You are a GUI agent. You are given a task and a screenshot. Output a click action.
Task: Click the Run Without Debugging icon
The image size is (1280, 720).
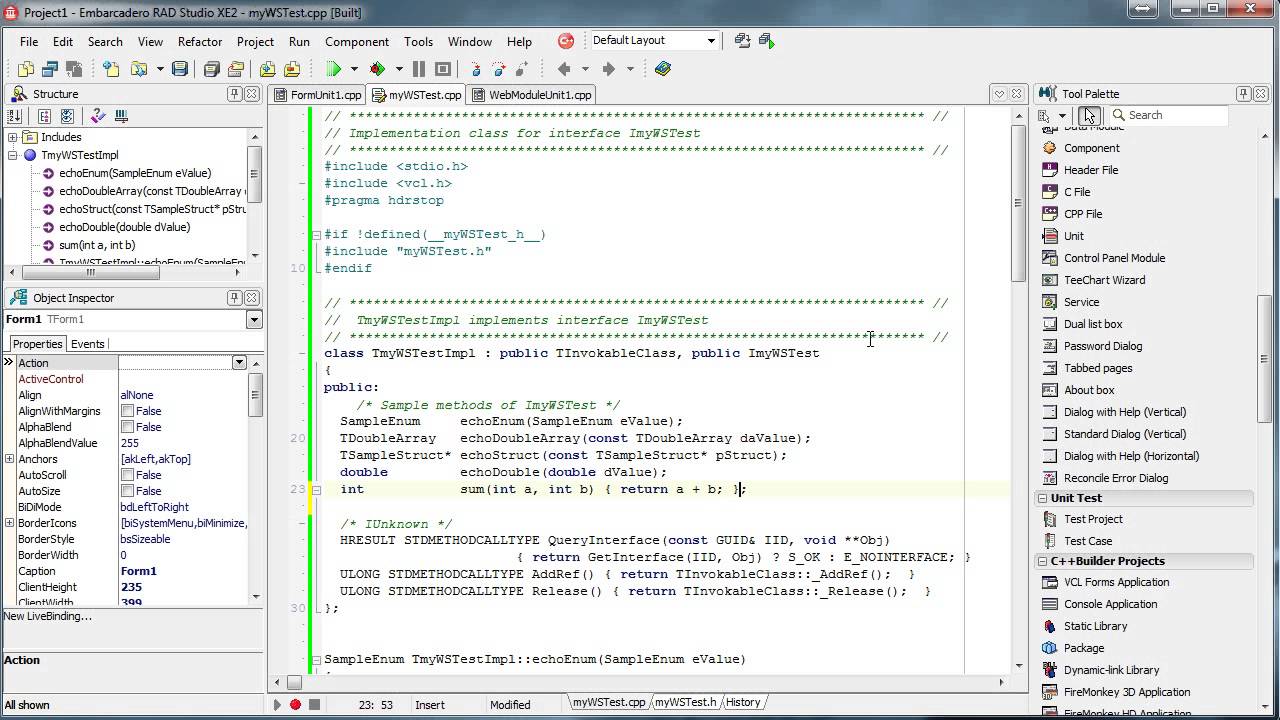pyautogui.click(x=378, y=69)
